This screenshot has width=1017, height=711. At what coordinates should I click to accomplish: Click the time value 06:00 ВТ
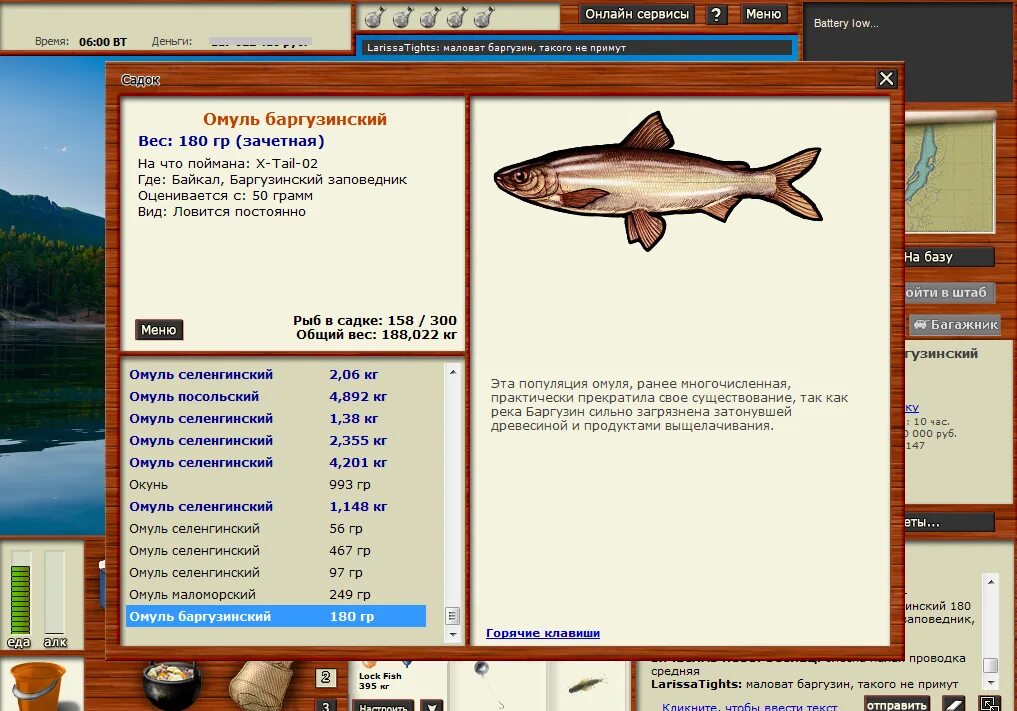102,42
